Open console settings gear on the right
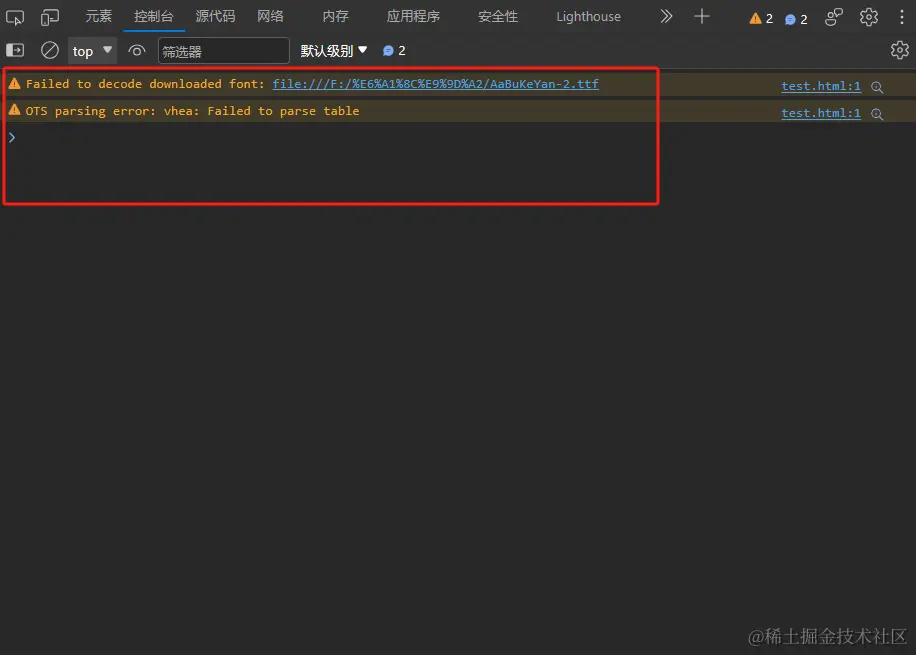The image size is (916, 655). 900,50
